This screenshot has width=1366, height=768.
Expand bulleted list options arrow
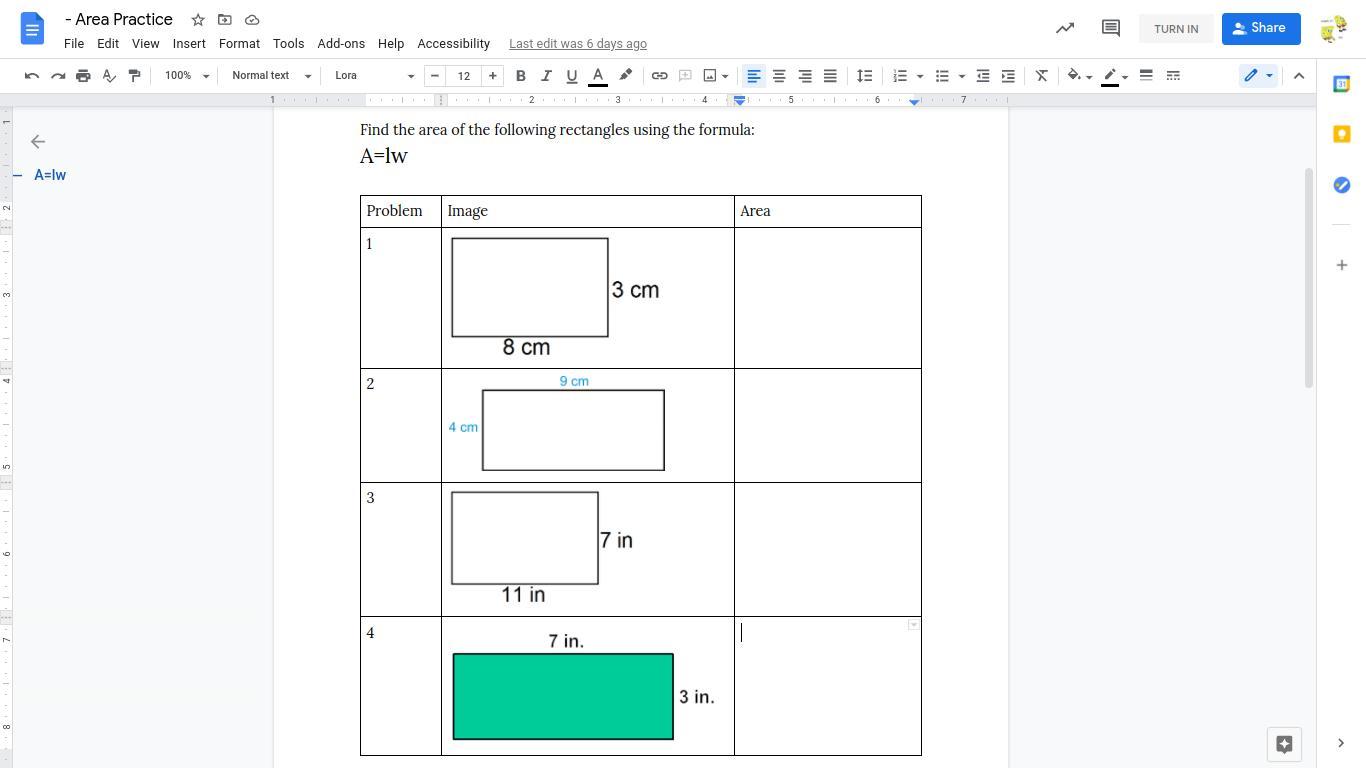[x=962, y=76]
